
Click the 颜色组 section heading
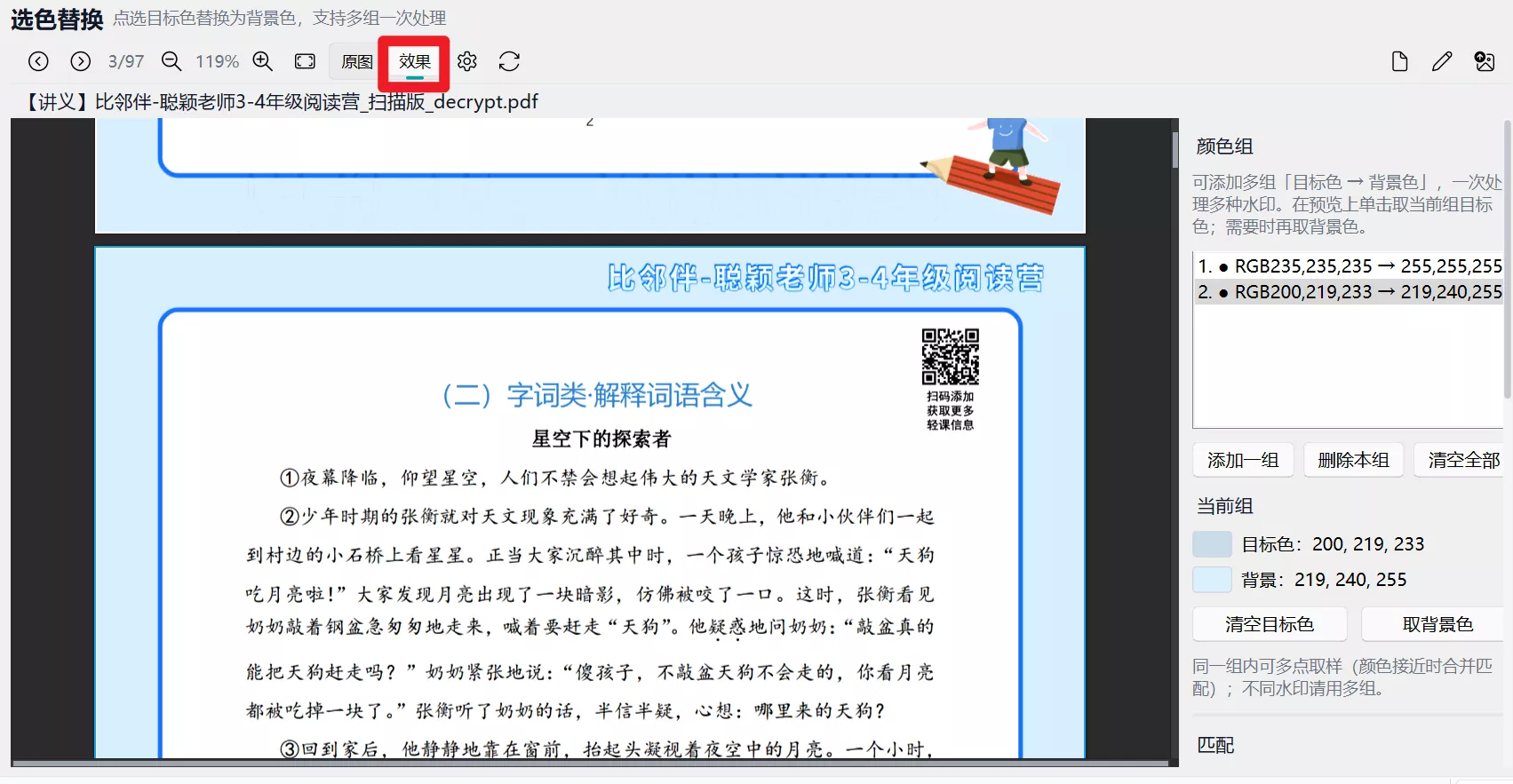(1224, 147)
